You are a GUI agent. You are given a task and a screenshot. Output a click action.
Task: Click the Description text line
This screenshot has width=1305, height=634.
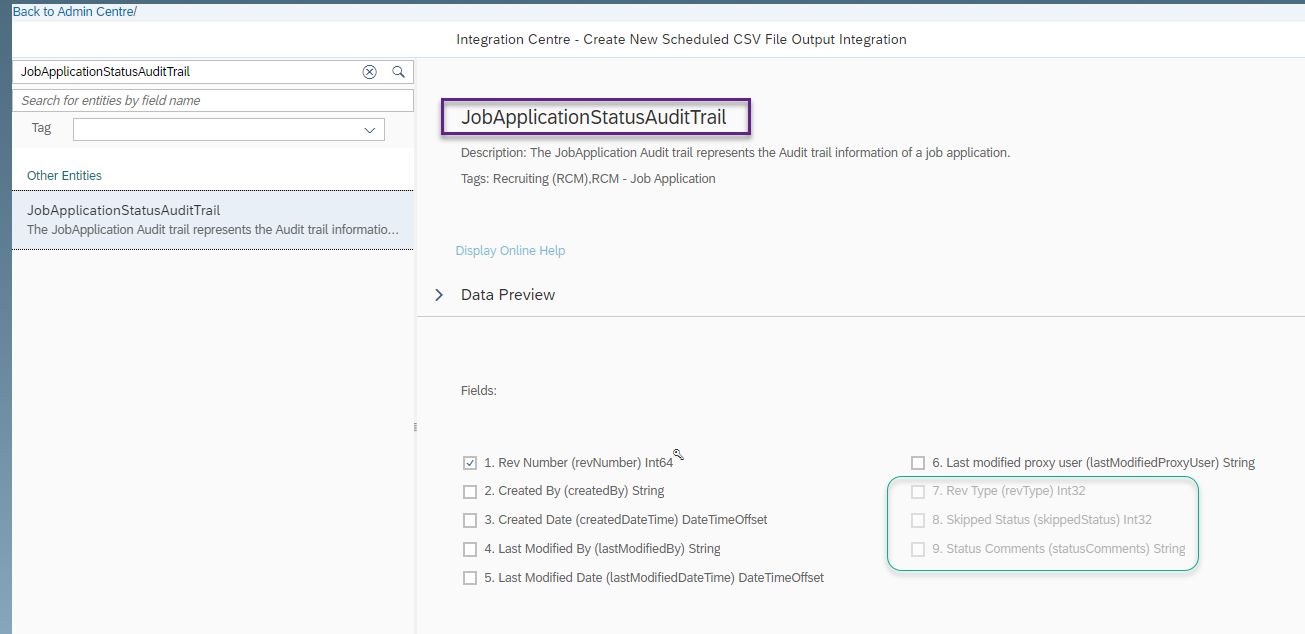click(735, 153)
